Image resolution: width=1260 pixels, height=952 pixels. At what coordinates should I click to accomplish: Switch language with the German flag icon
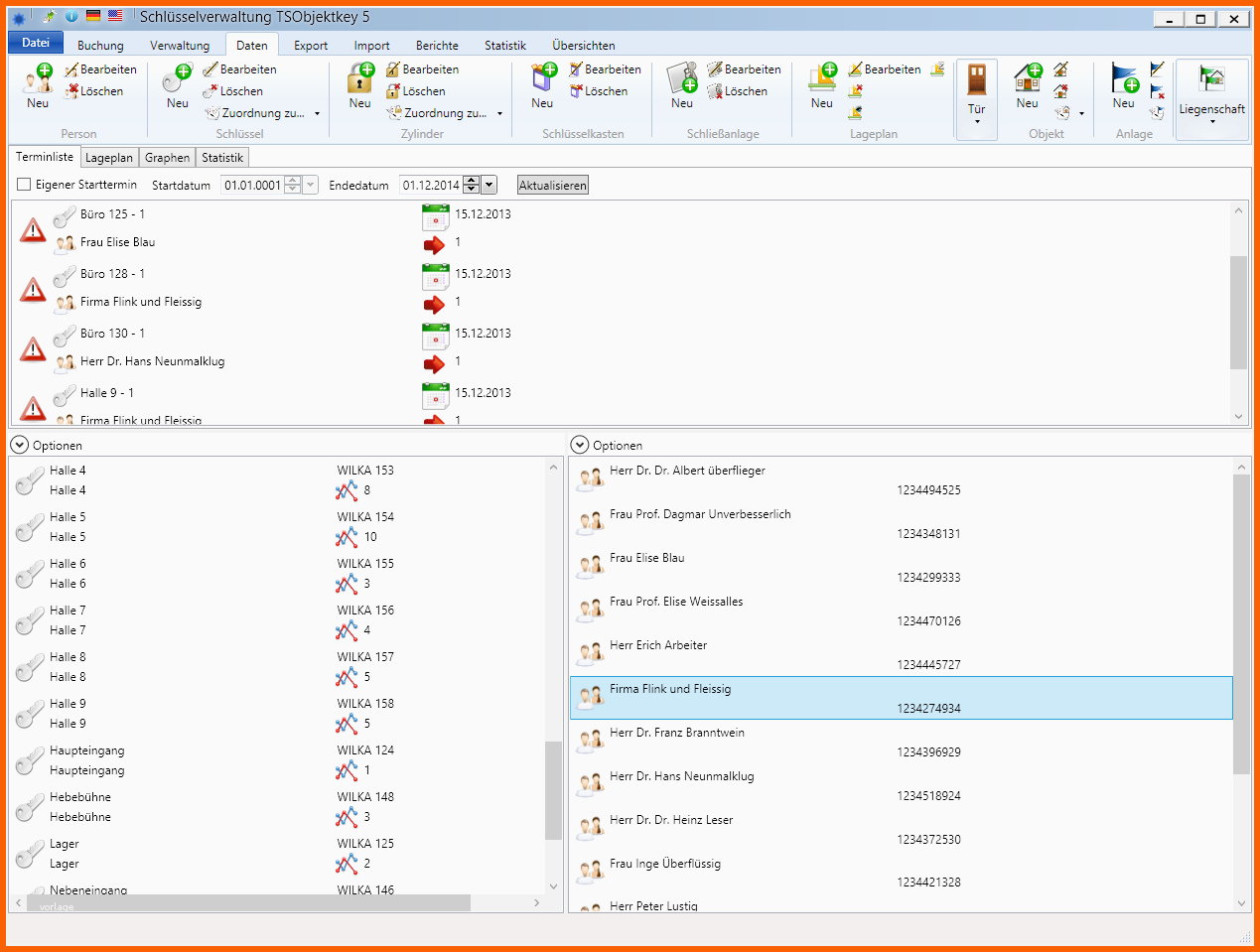93,16
